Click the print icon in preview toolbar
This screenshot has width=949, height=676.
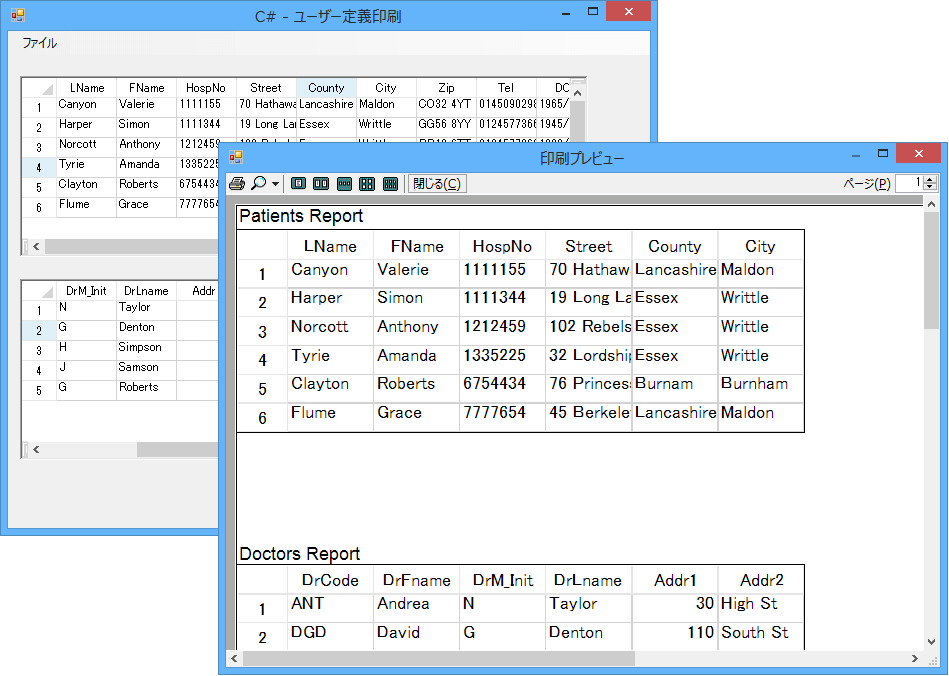(237, 183)
